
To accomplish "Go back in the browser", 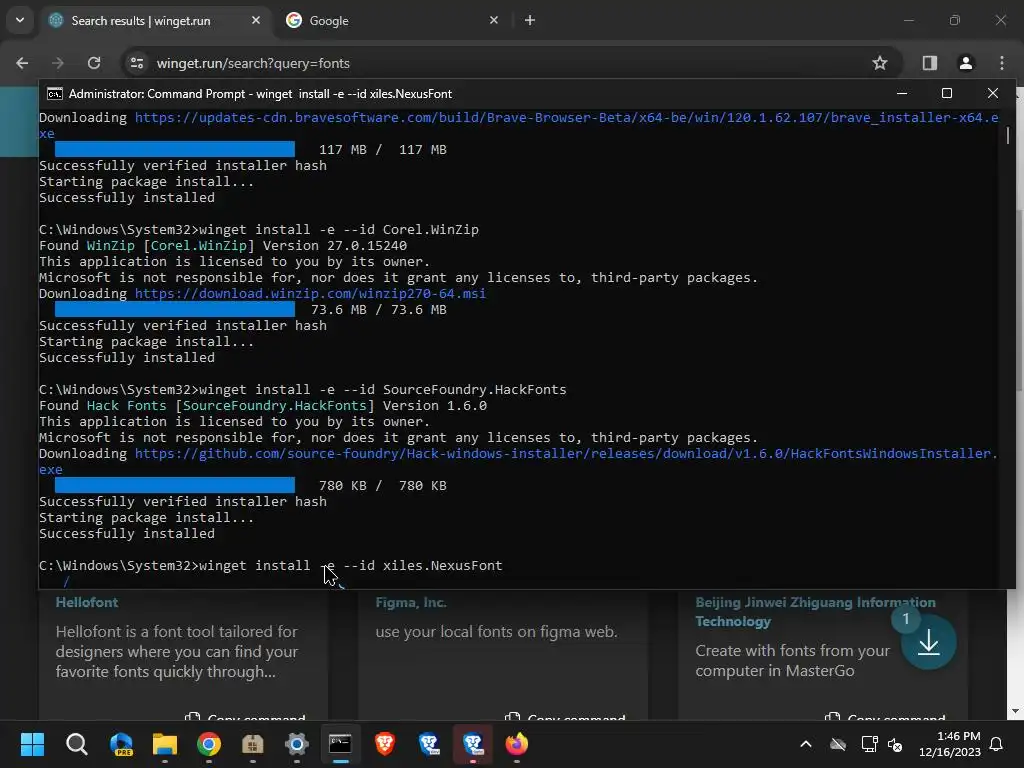I will pos(22,63).
